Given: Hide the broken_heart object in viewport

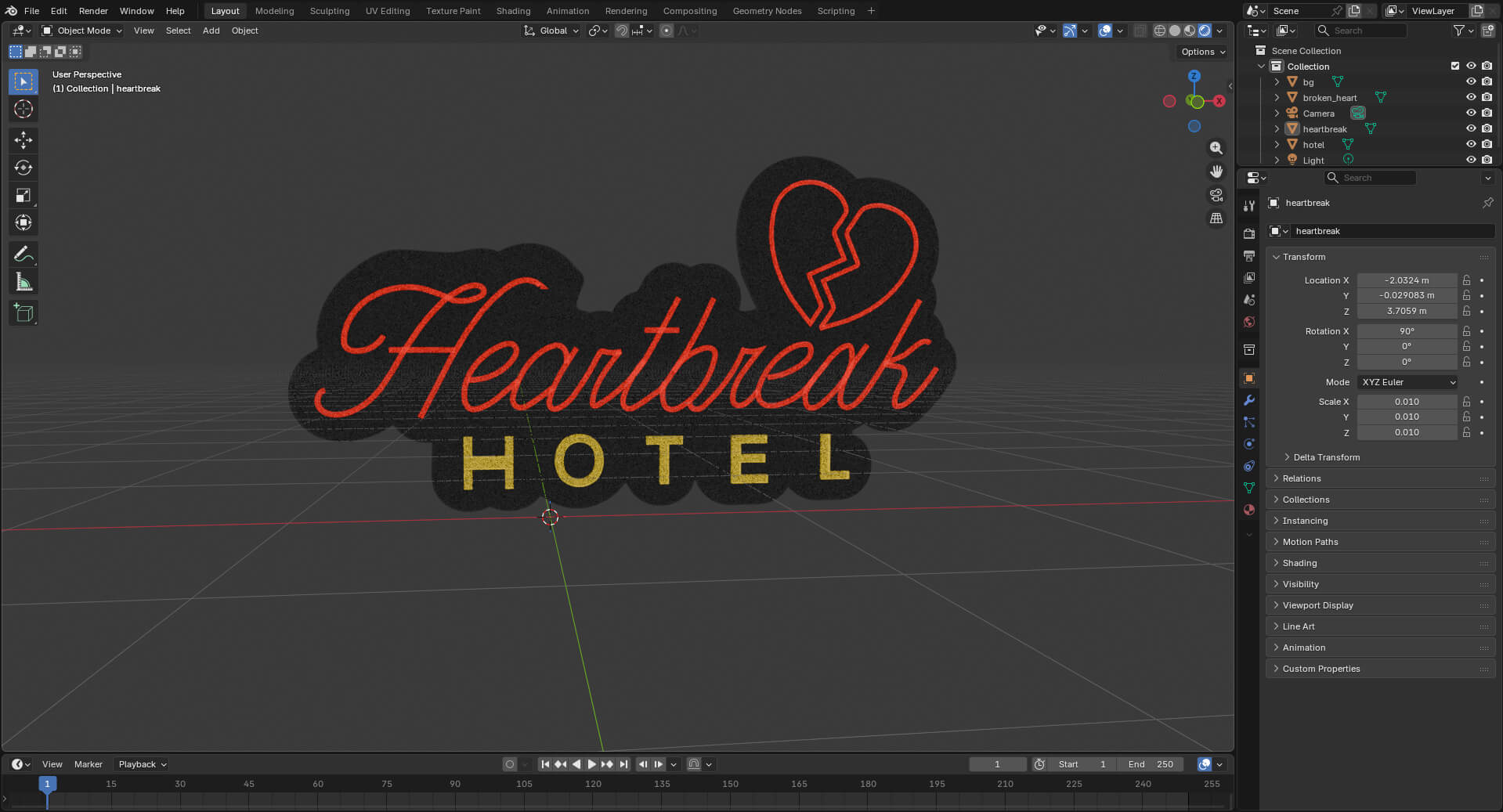Looking at the screenshot, I should pyautogui.click(x=1471, y=97).
